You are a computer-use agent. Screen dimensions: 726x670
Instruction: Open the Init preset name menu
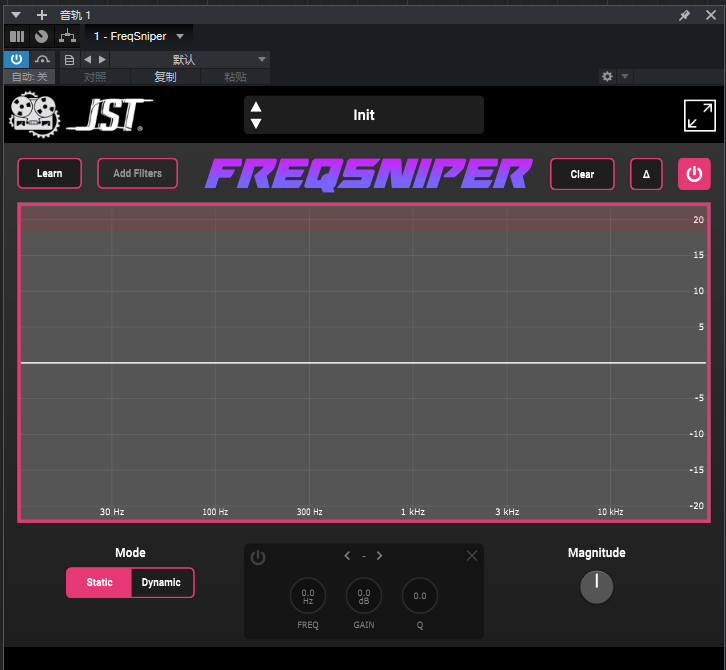(x=364, y=115)
